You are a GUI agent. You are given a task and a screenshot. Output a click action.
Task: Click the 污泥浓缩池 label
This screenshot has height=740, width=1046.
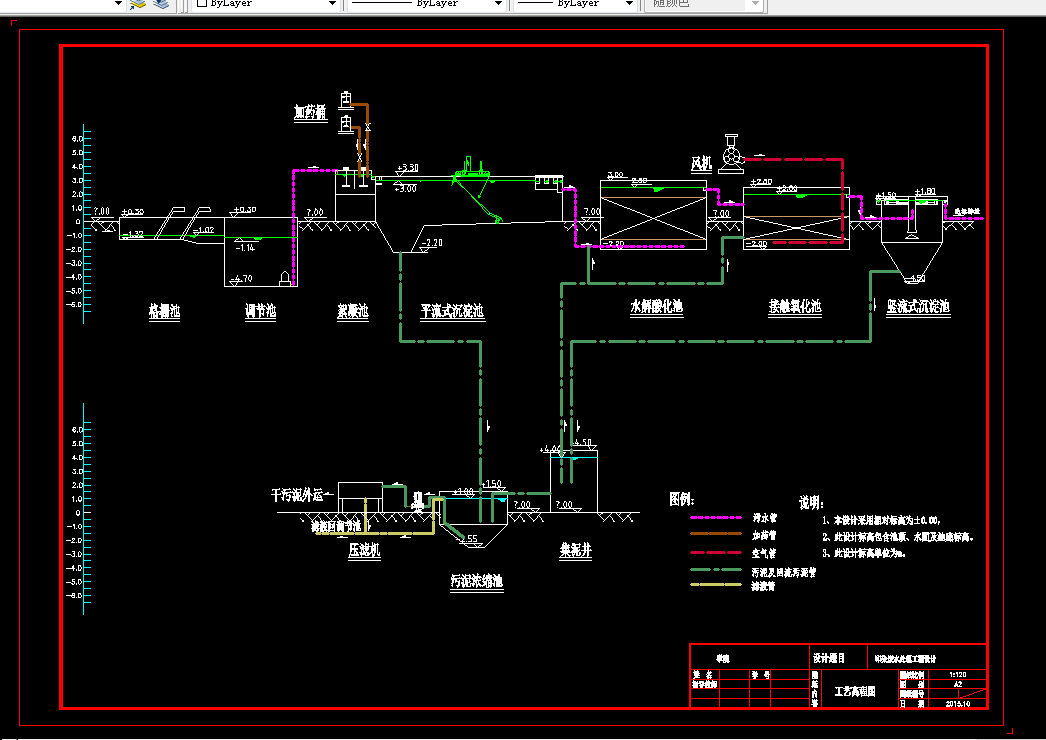476,582
